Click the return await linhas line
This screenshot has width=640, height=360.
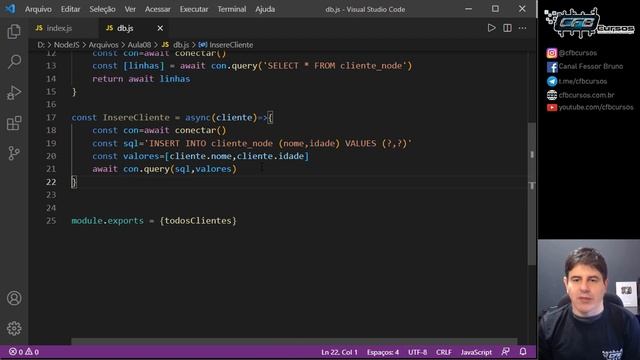click(x=141, y=79)
